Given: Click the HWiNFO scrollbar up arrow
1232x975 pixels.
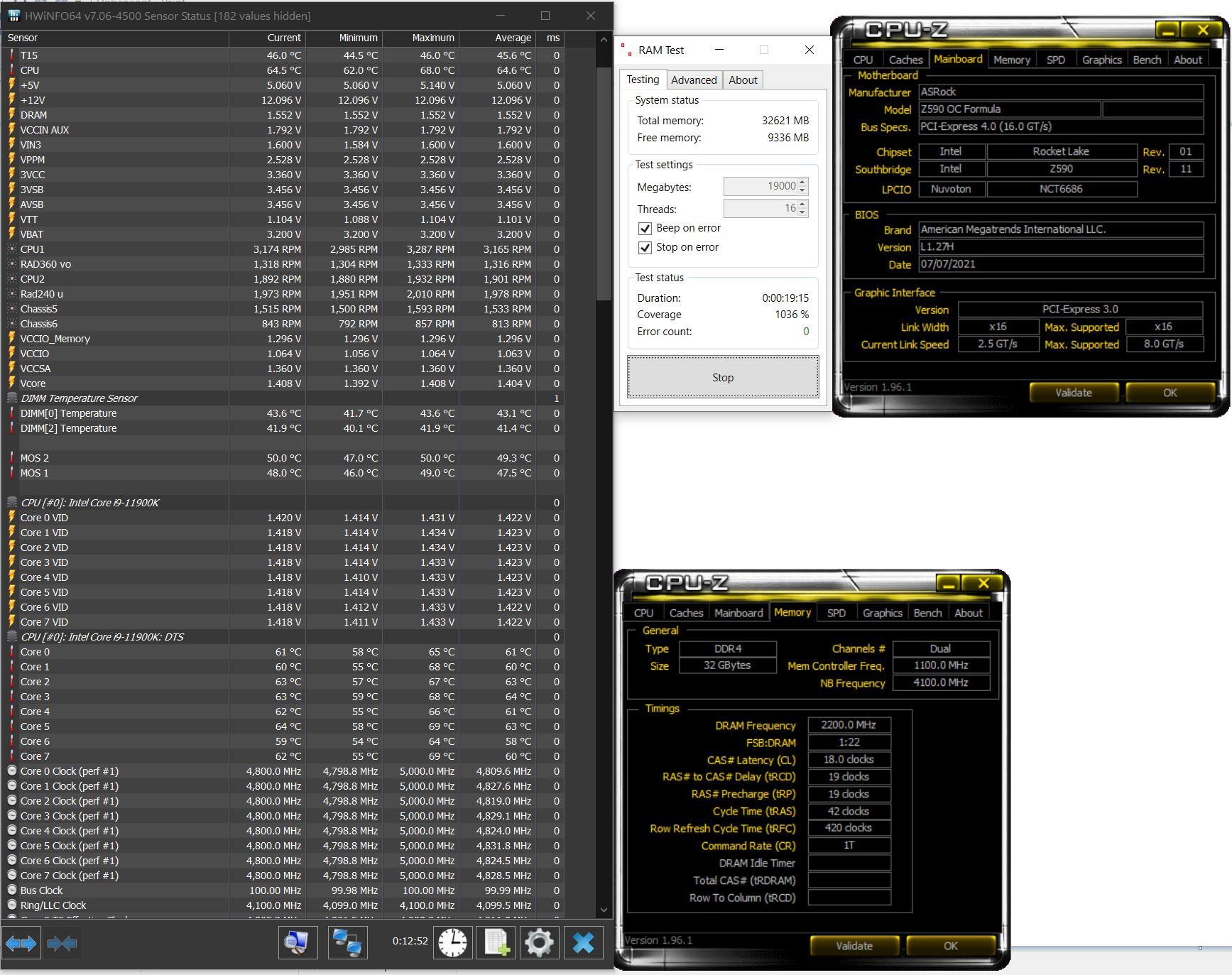Looking at the screenshot, I should (604, 38).
